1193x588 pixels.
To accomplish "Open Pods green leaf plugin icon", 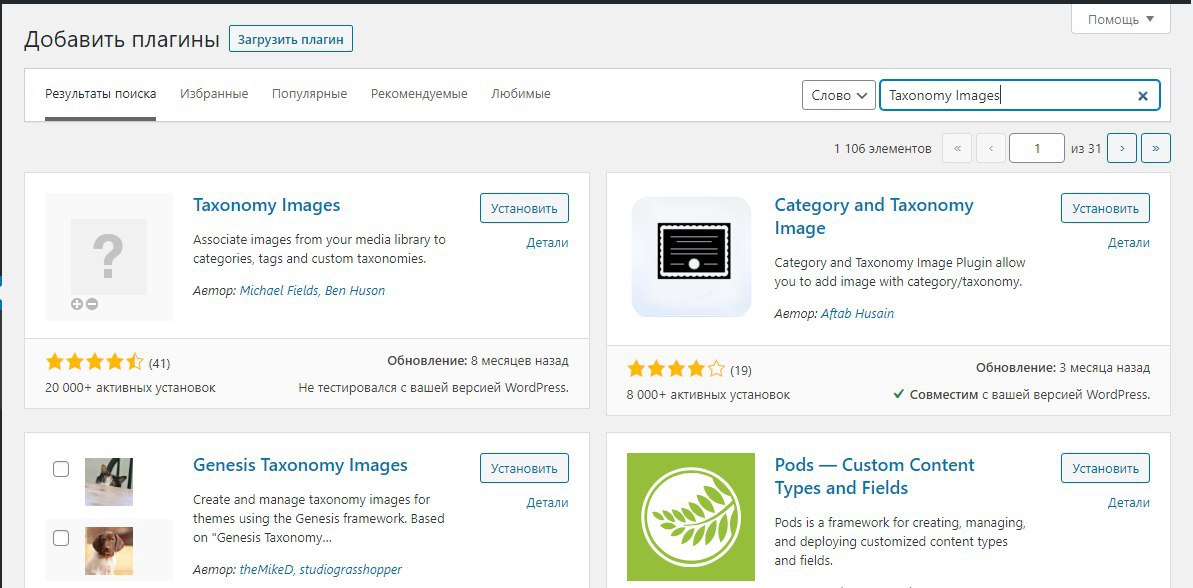I will click(x=691, y=517).
